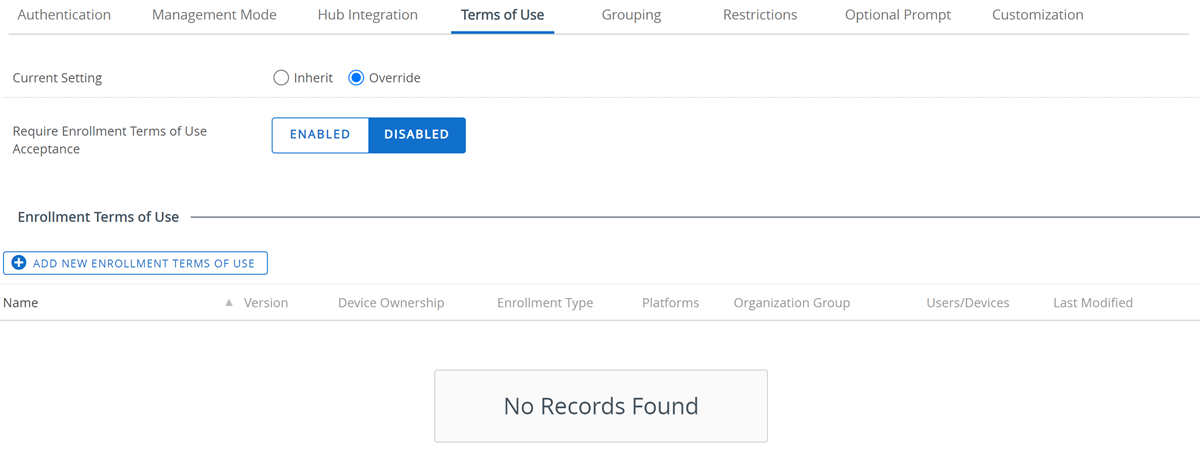Screen dimensions: 1200x452
Task: Switch to the Management Mode tab
Action: pos(214,15)
